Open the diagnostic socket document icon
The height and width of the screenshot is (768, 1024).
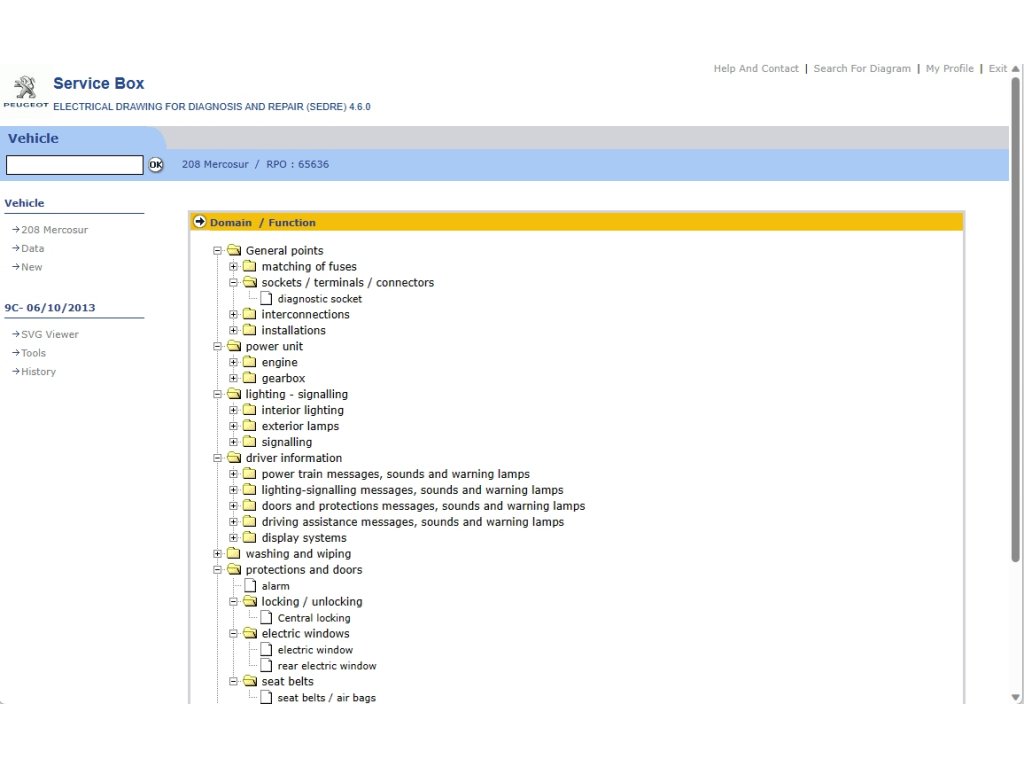point(266,298)
